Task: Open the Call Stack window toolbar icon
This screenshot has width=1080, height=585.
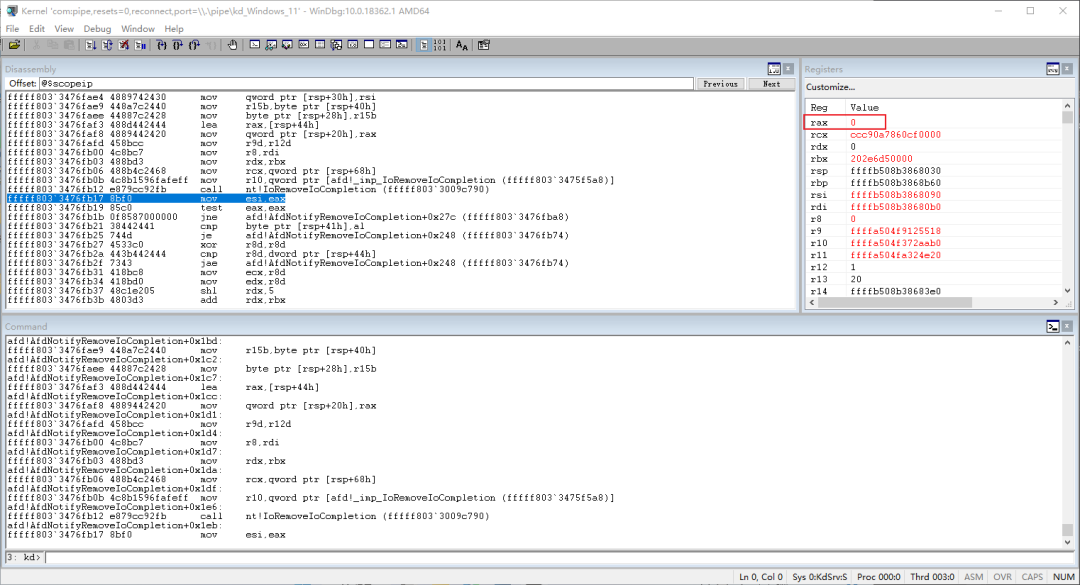Action: pyautogui.click(x=335, y=44)
